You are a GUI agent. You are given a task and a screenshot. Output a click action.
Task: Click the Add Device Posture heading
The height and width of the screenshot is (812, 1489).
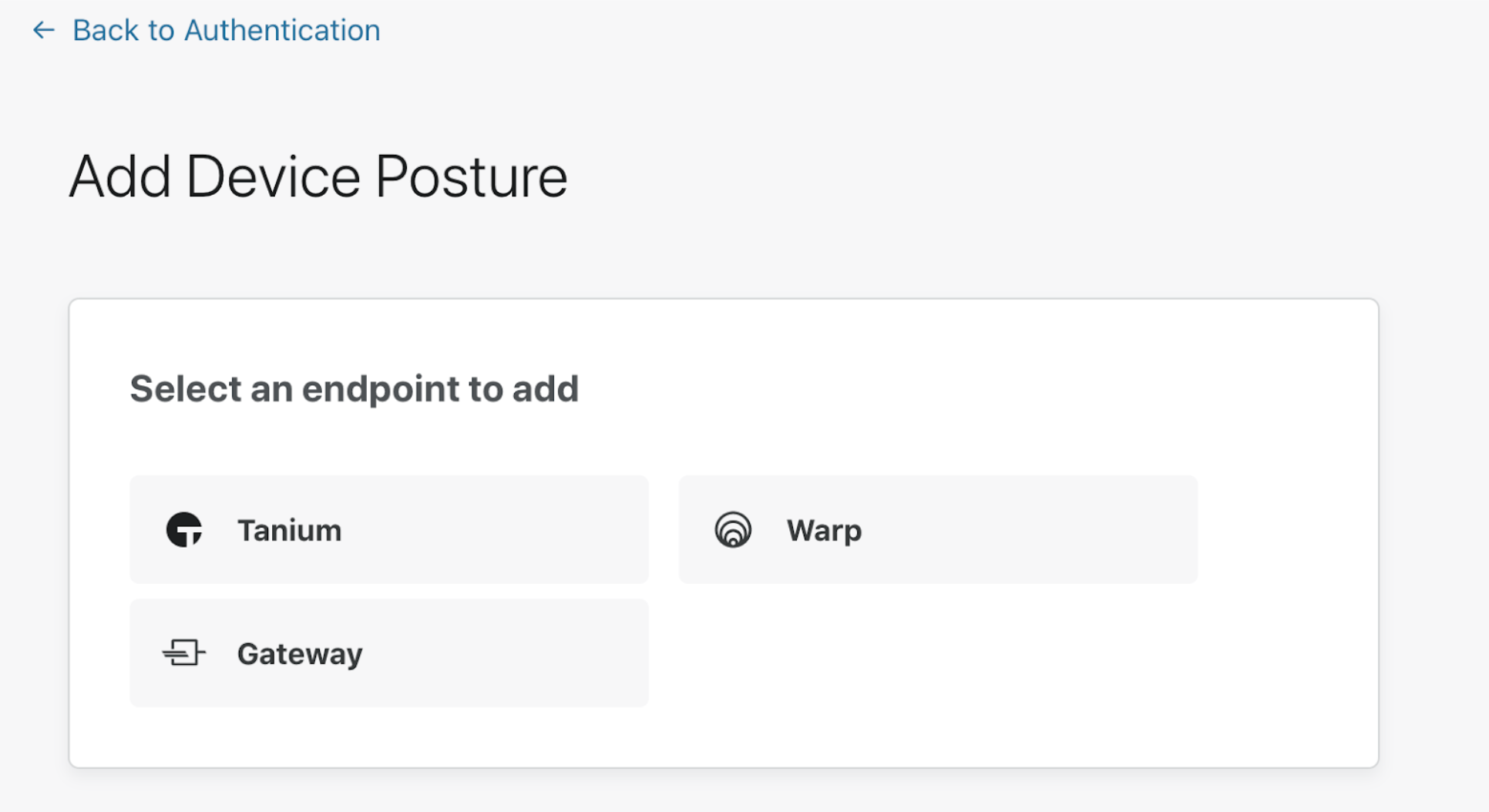318,176
